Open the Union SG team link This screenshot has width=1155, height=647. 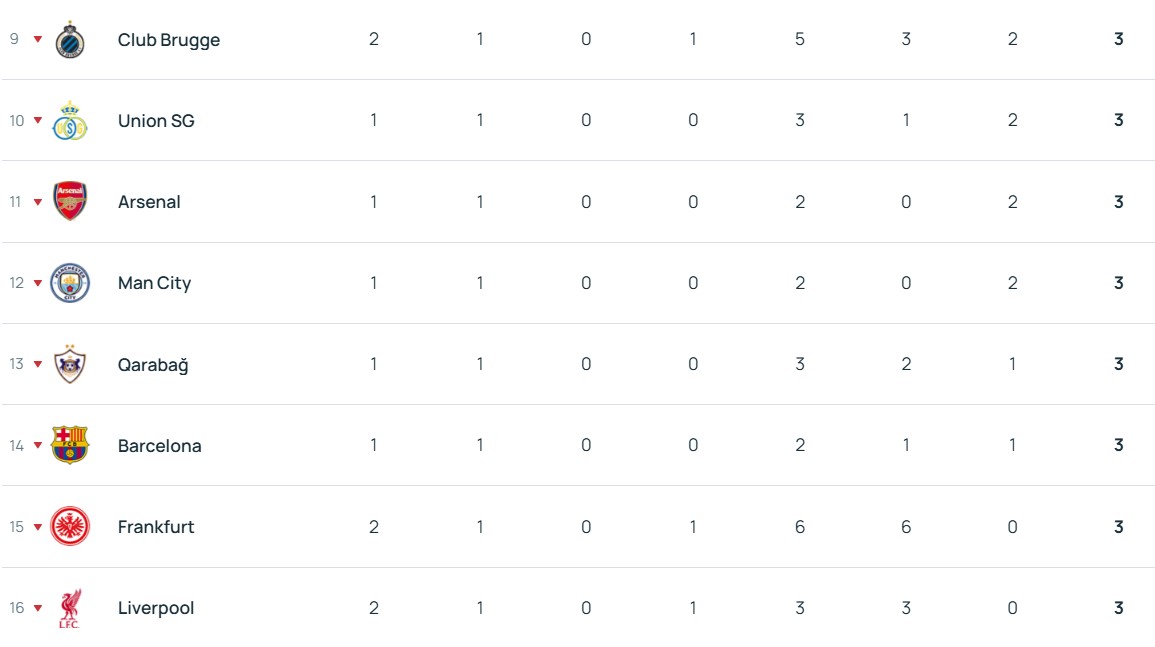pos(156,121)
